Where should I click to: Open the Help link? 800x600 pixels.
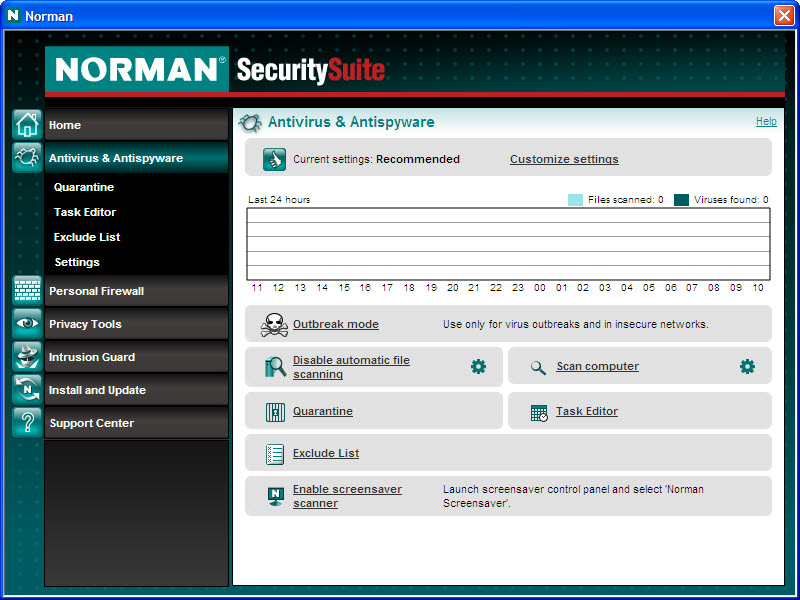[766, 121]
